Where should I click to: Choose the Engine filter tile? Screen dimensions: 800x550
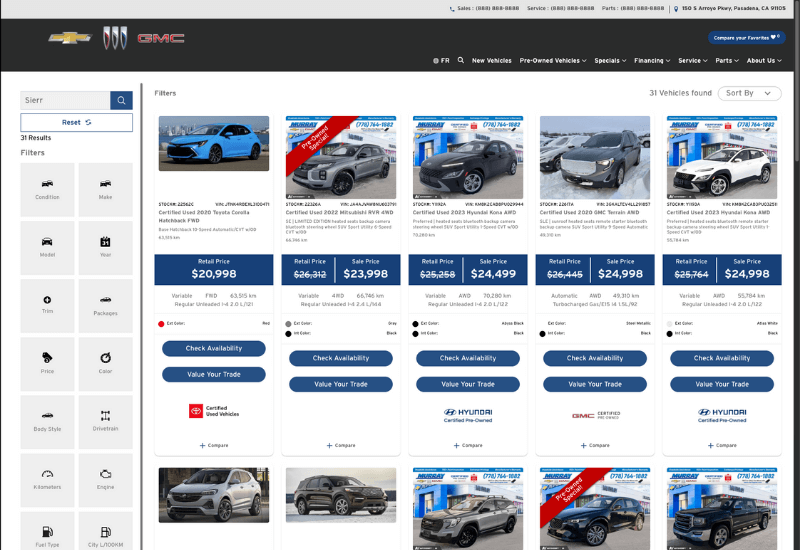[x=105, y=479]
